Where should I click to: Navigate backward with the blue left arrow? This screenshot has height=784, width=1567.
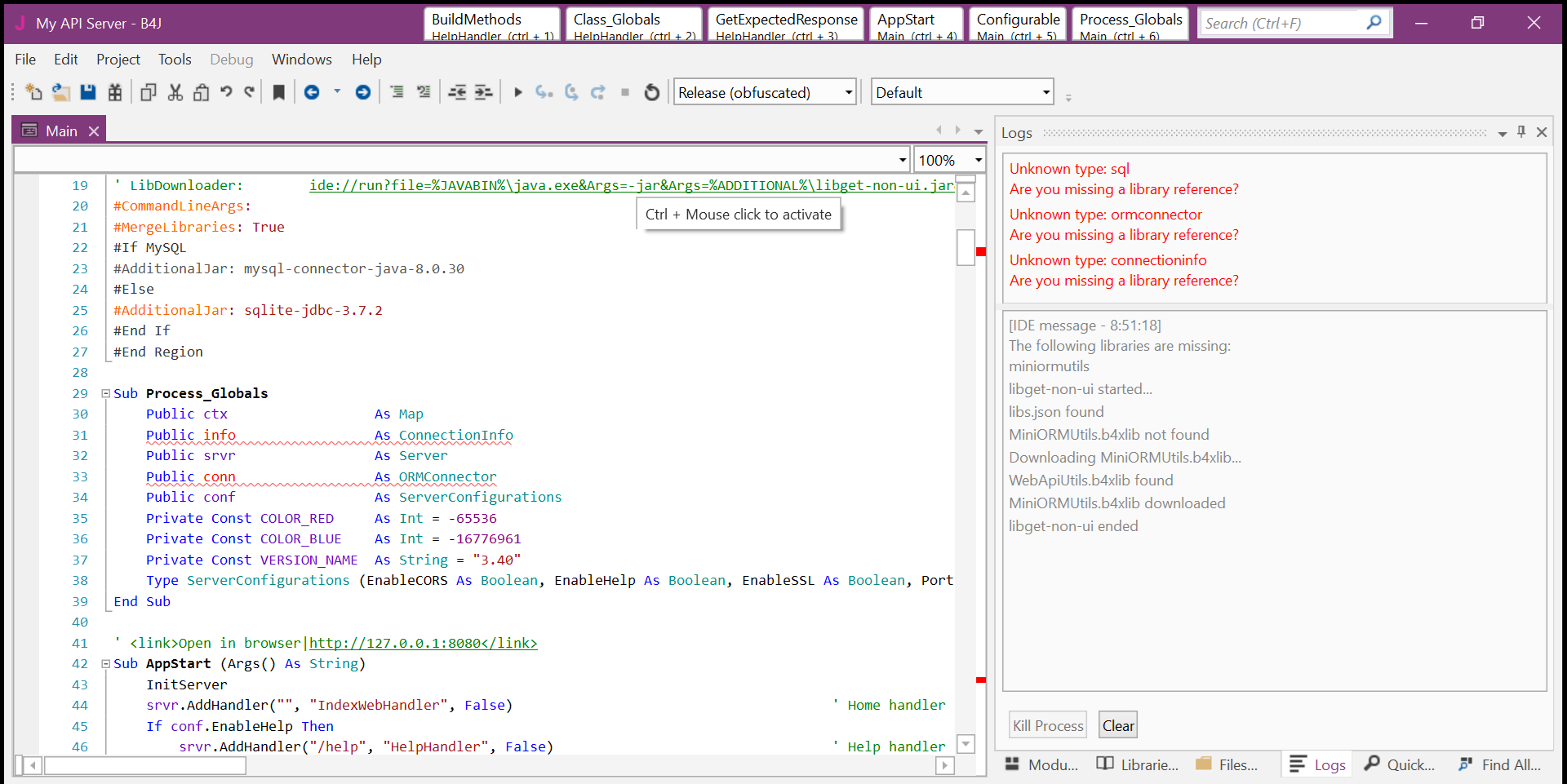pos(312,92)
